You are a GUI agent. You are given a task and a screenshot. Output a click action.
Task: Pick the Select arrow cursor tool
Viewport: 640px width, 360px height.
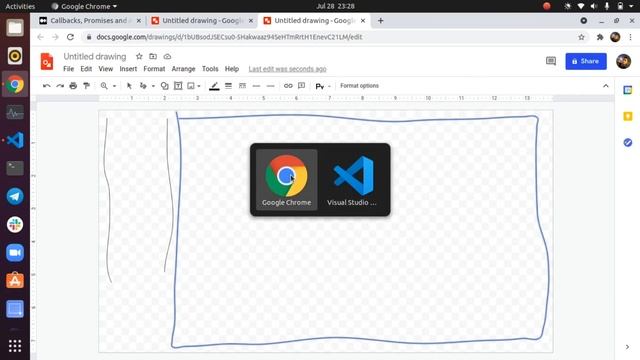coord(129,86)
